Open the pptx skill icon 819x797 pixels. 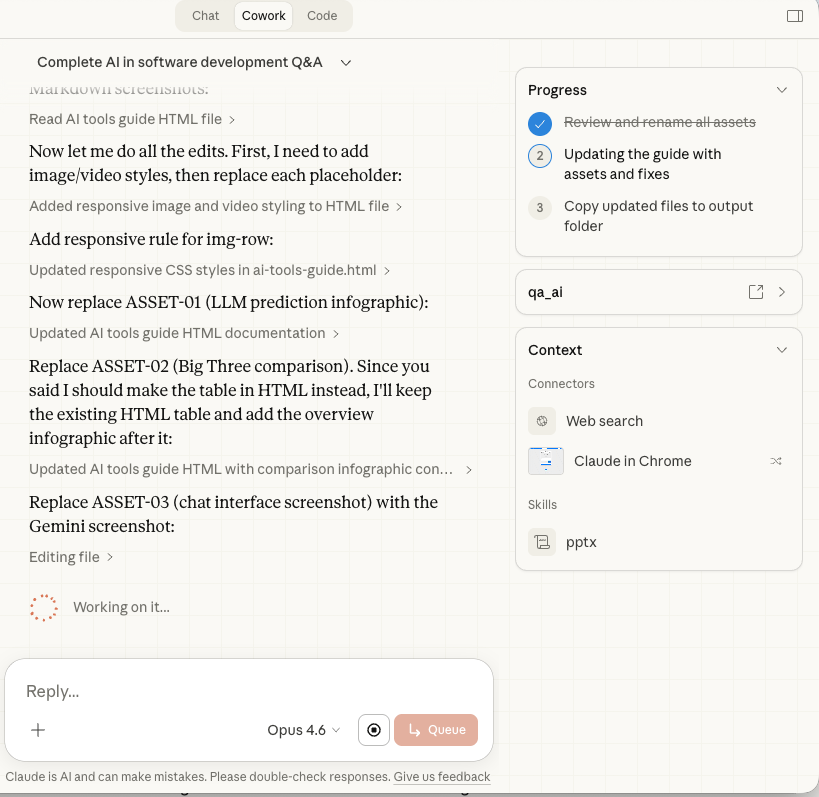tap(542, 542)
